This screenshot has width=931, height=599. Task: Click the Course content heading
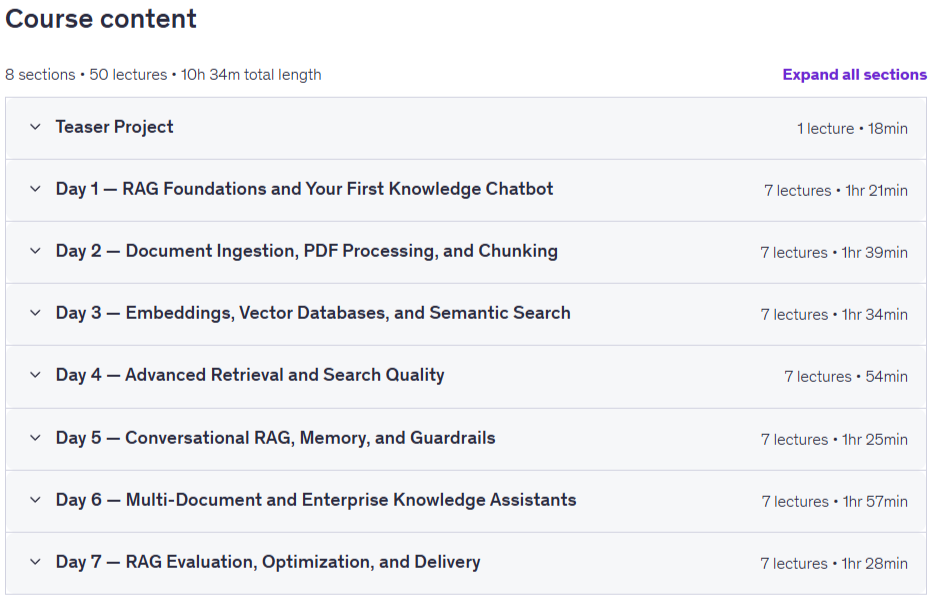pos(101,19)
